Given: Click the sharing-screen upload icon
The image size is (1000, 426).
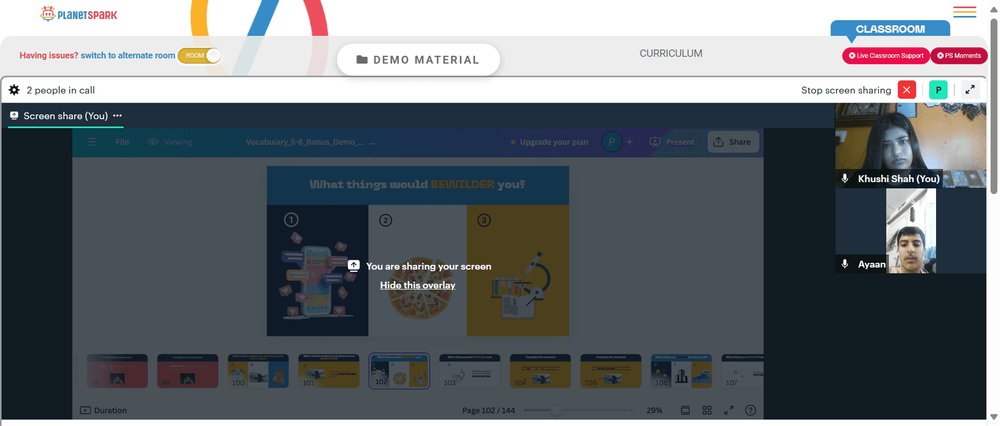Looking at the screenshot, I should pos(354,266).
